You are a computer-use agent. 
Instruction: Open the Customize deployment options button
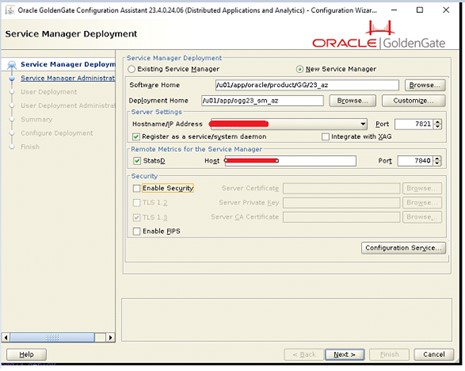[x=413, y=101]
